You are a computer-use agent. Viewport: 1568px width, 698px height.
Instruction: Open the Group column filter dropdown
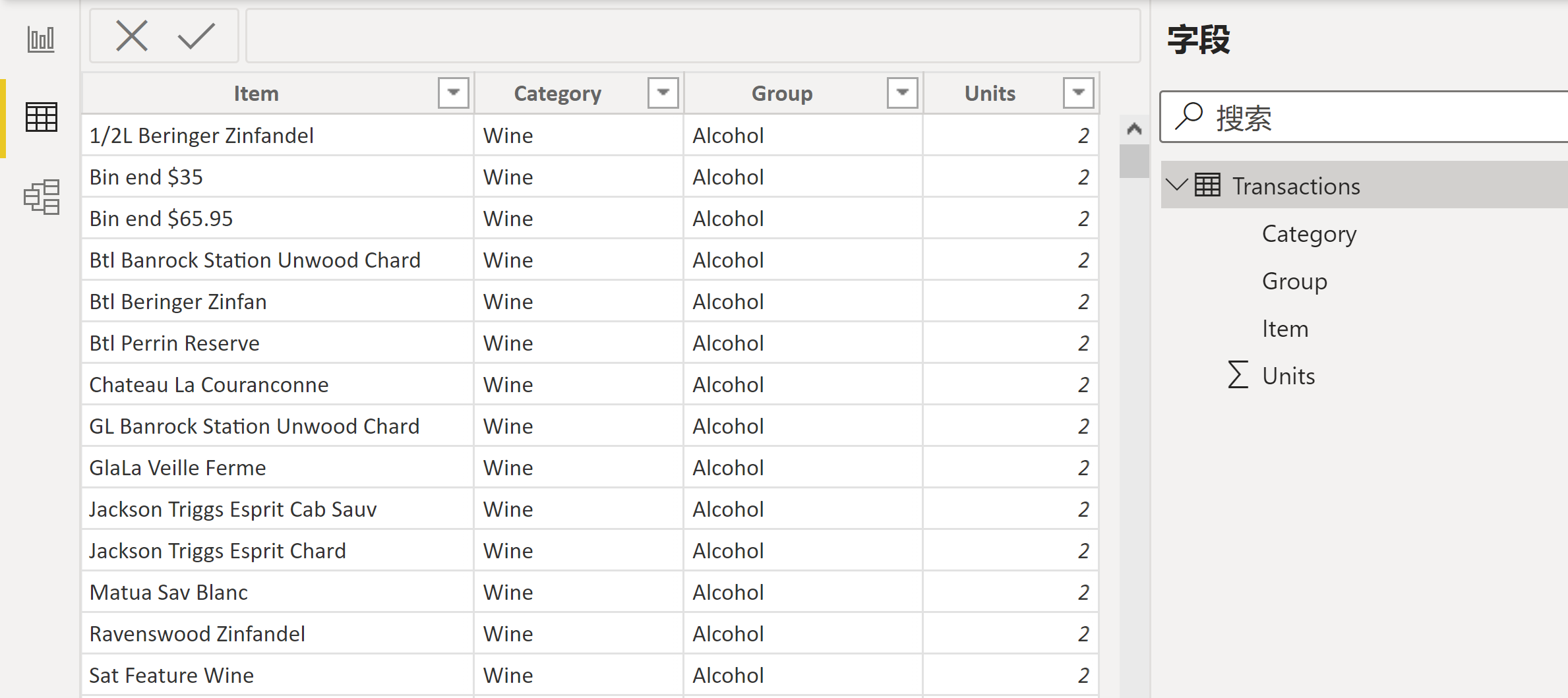pyautogui.click(x=903, y=93)
